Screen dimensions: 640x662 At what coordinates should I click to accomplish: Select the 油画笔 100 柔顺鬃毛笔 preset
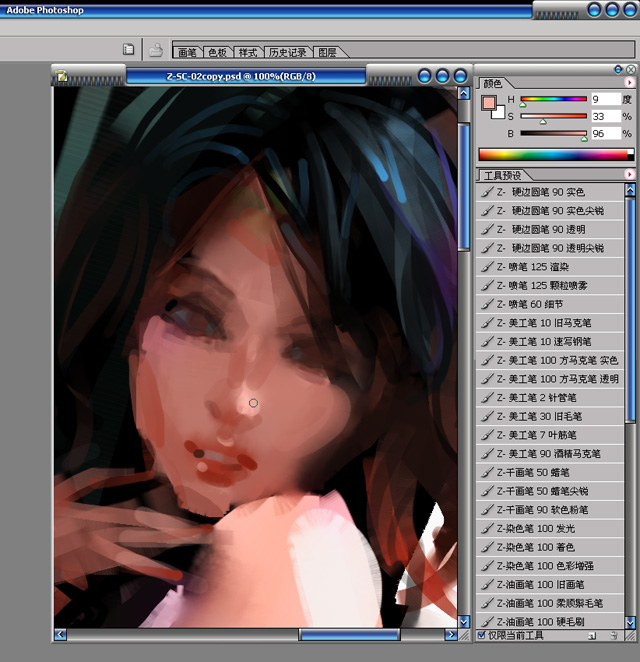pos(550,603)
